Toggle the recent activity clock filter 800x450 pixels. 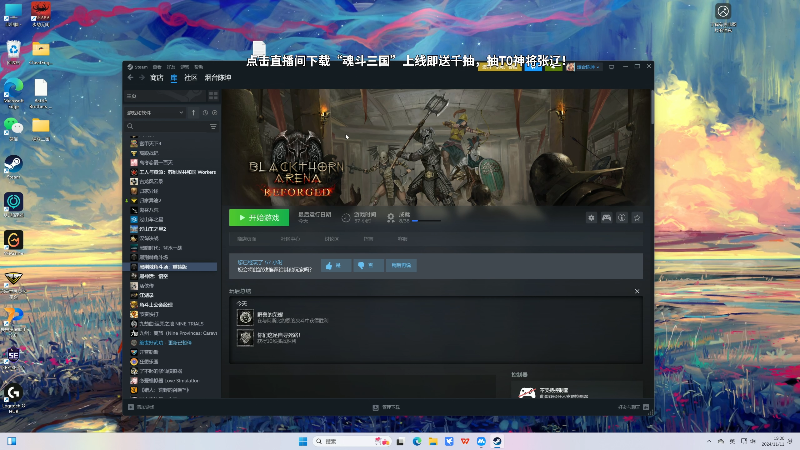point(205,112)
